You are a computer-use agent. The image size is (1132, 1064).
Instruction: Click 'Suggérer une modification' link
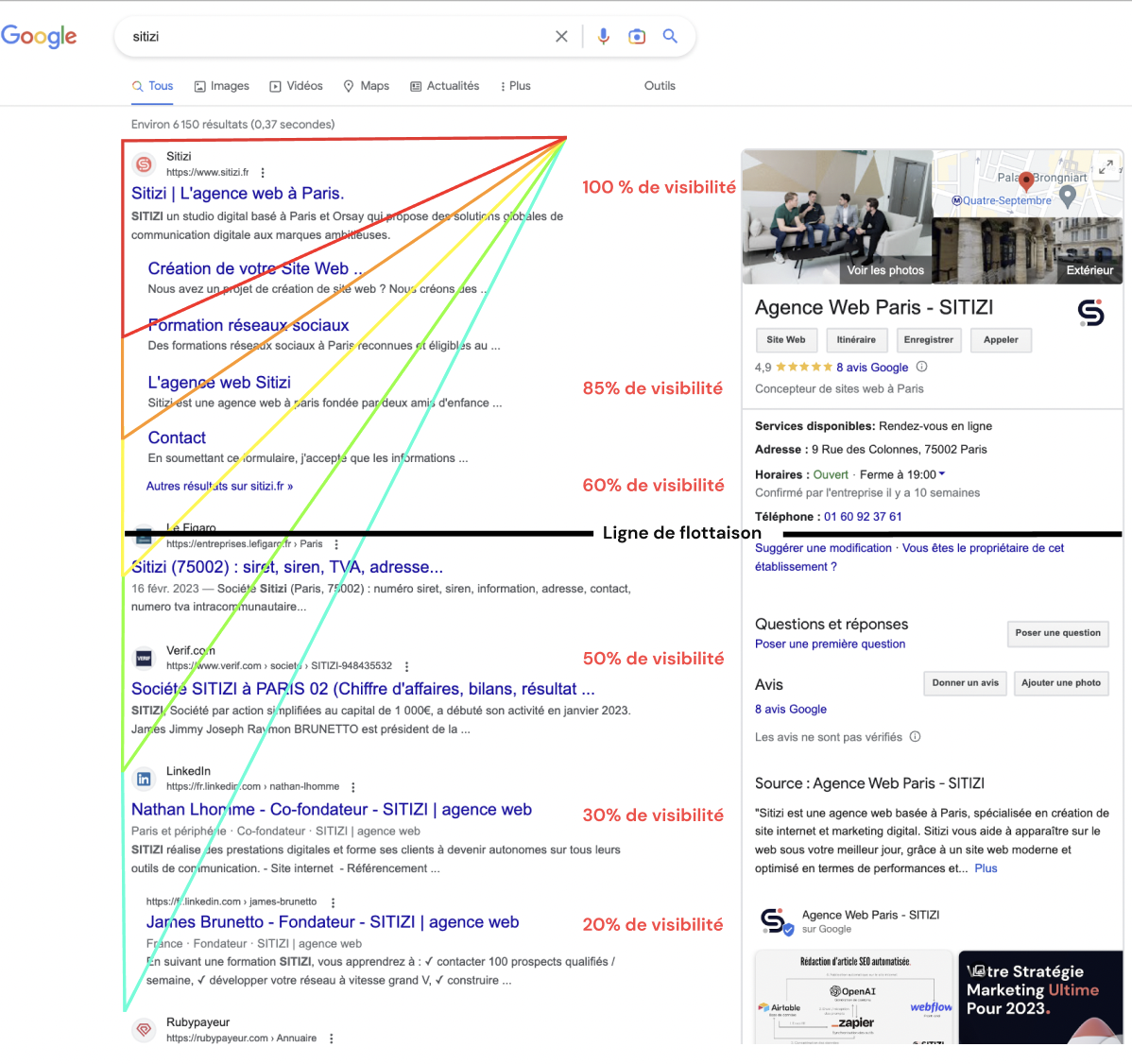coord(823,549)
